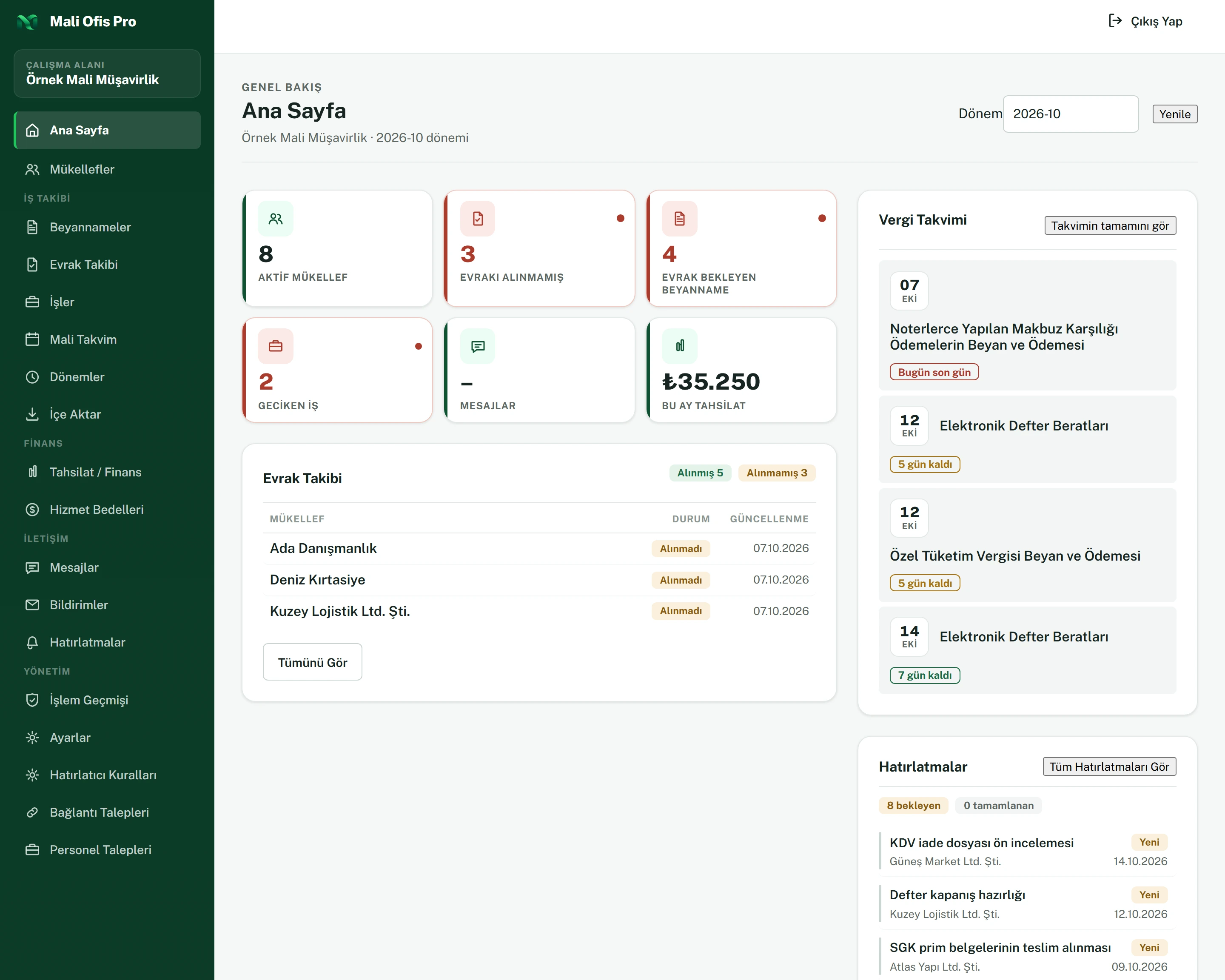Open Hatırlatıcı Kuralları menu item
1225x980 pixels.
point(107,775)
